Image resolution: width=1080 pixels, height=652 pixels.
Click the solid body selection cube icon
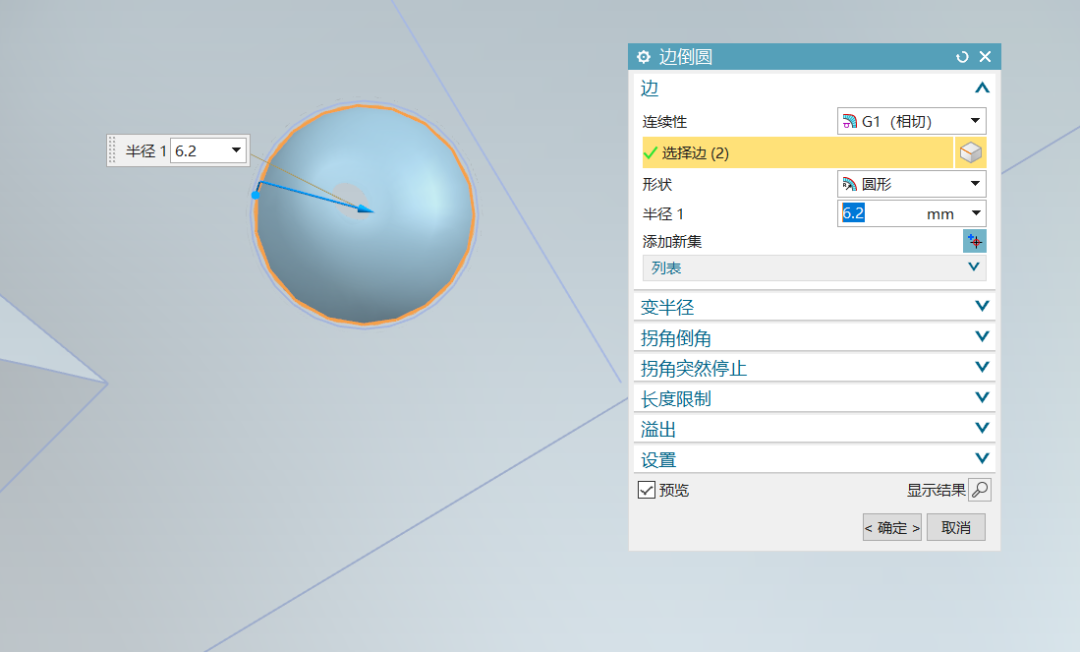point(973,152)
